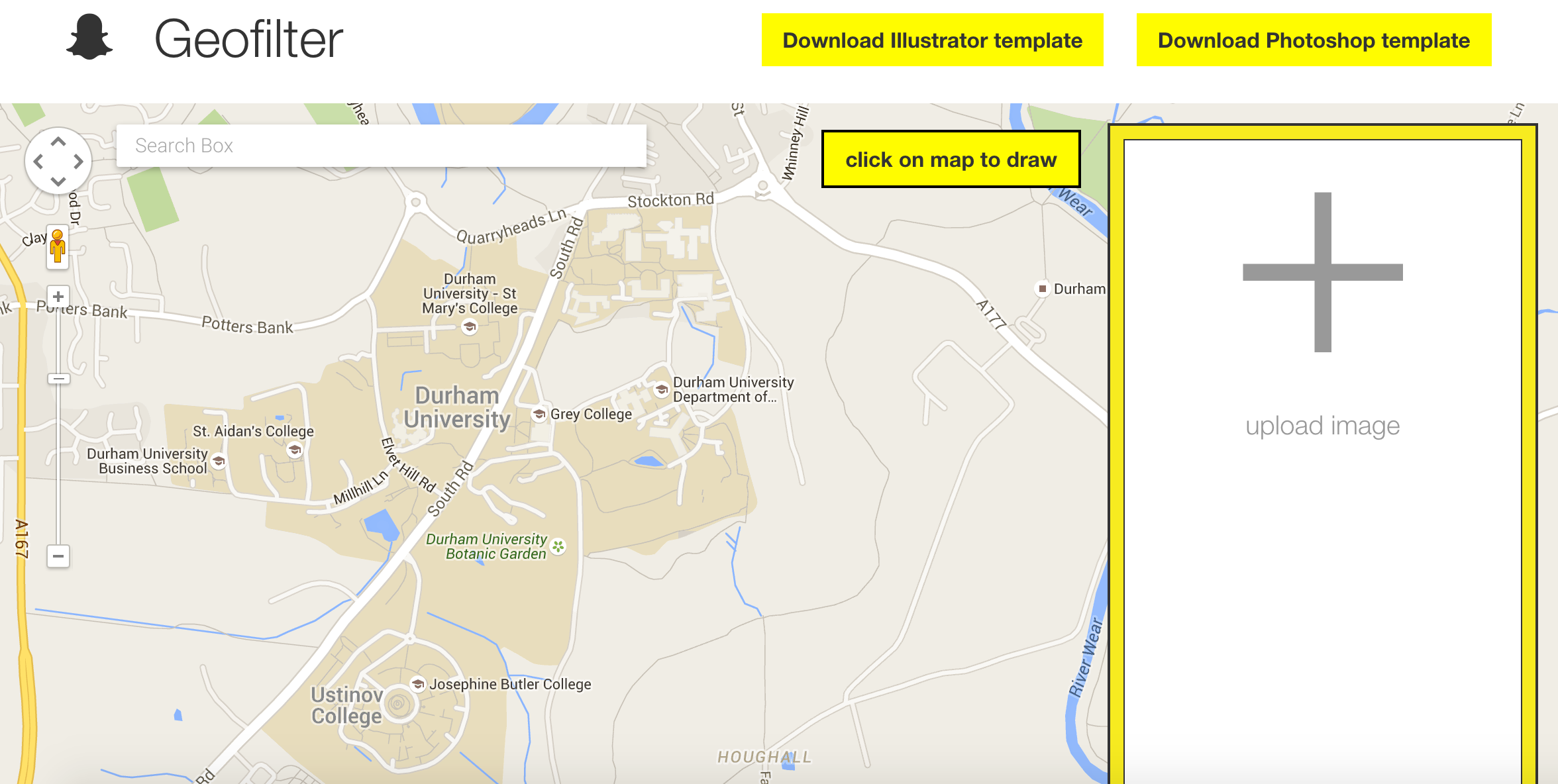This screenshot has height=784, width=1558.
Task: Click the 'Grey College' label
Action: point(592,414)
